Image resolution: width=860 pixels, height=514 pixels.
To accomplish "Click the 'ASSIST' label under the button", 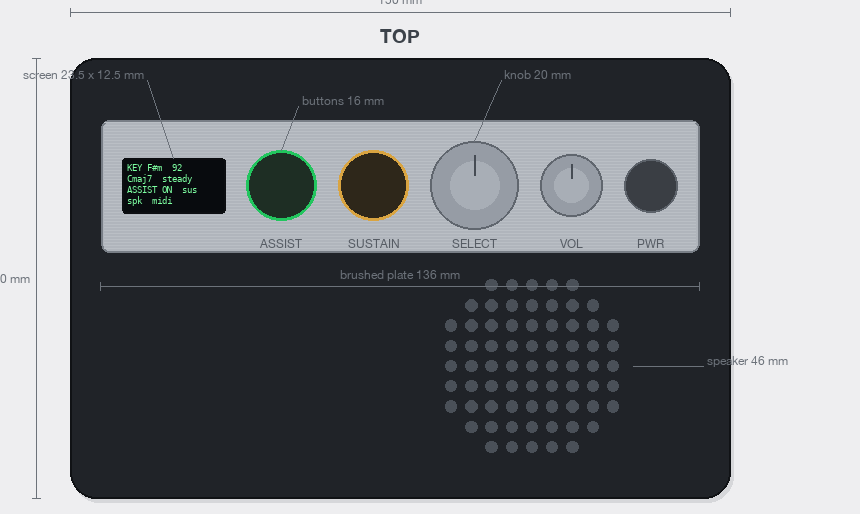I will tap(281, 244).
